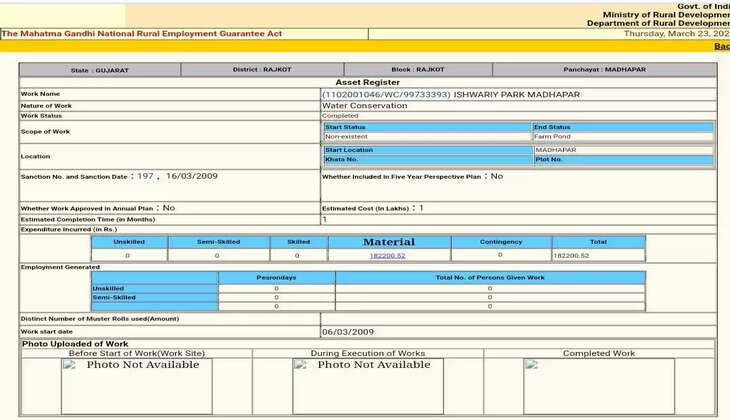Click the Persondays column header
This screenshot has width=730, height=420.
[276, 277]
